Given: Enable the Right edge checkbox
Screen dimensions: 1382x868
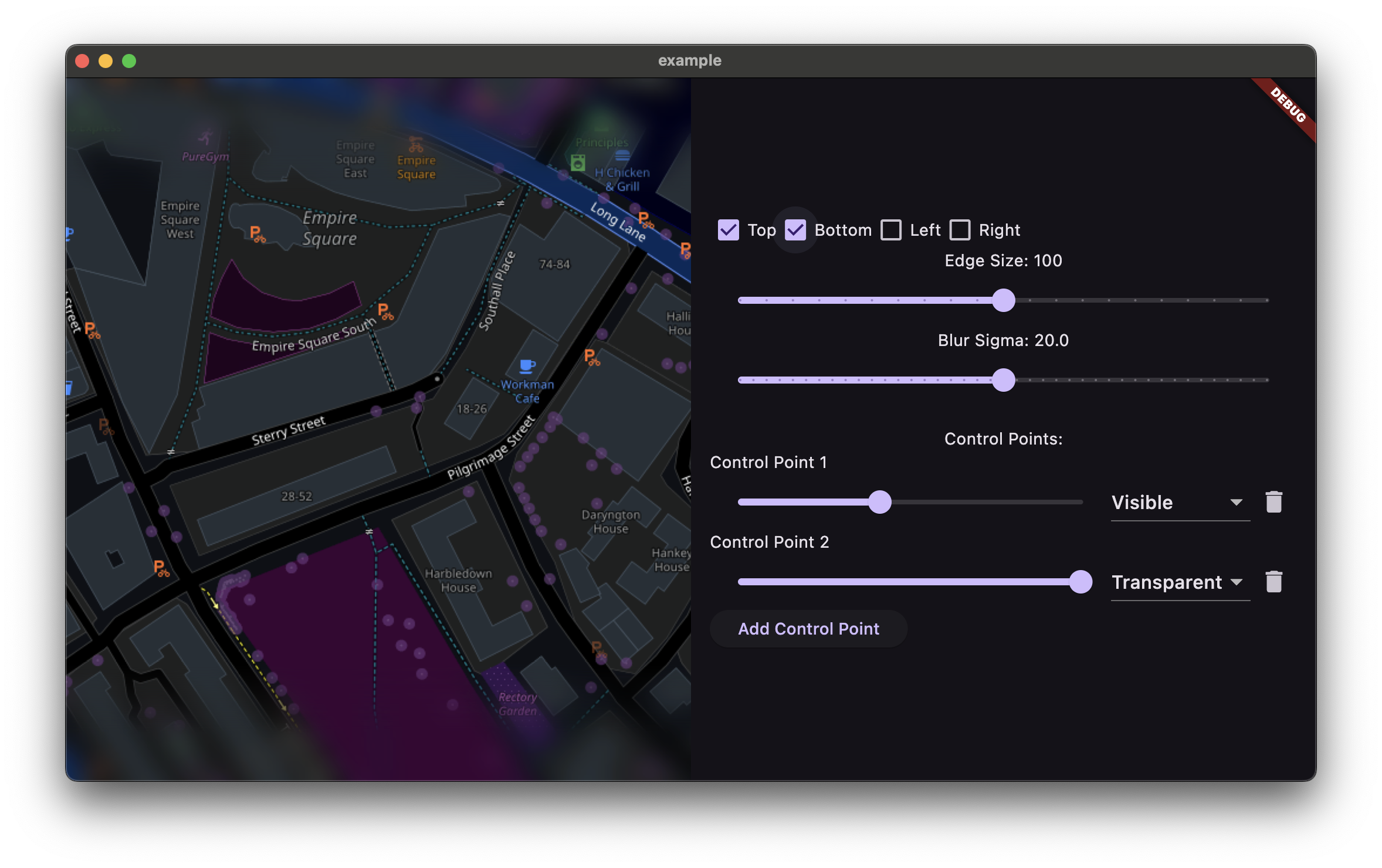Looking at the screenshot, I should pyautogui.click(x=960, y=230).
